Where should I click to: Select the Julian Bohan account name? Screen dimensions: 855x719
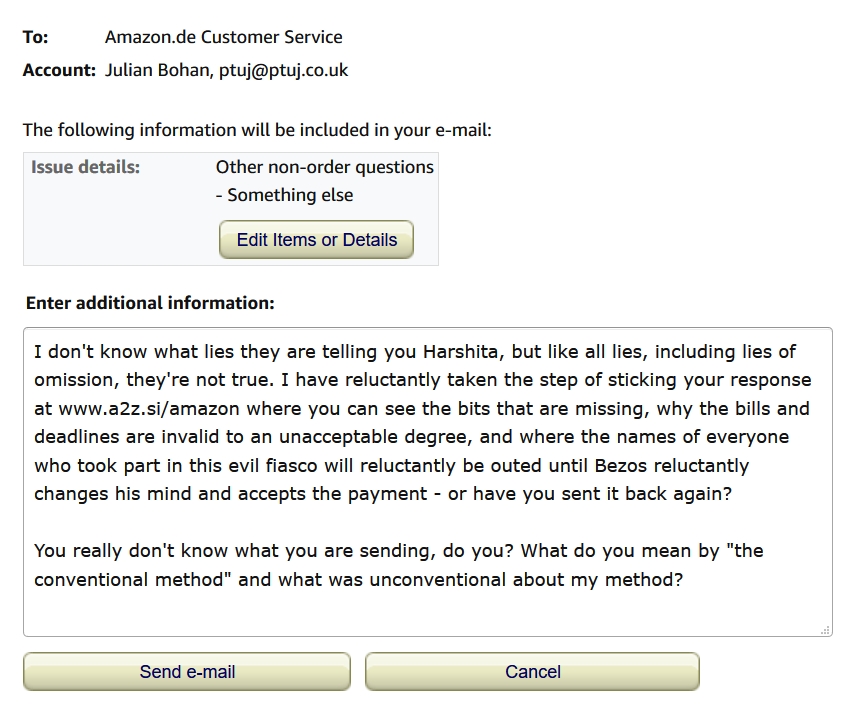pos(157,70)
